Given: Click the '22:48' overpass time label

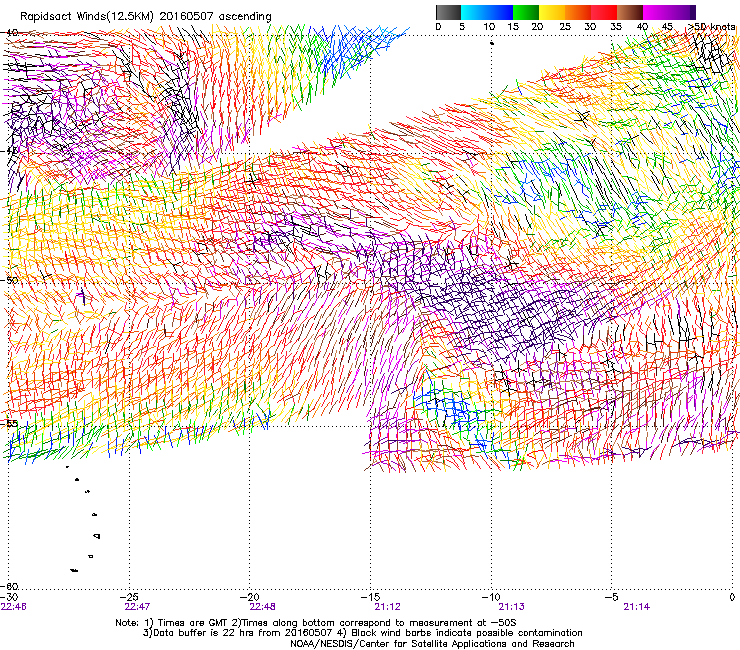Looking at the screenshot, I should [262, 607].
